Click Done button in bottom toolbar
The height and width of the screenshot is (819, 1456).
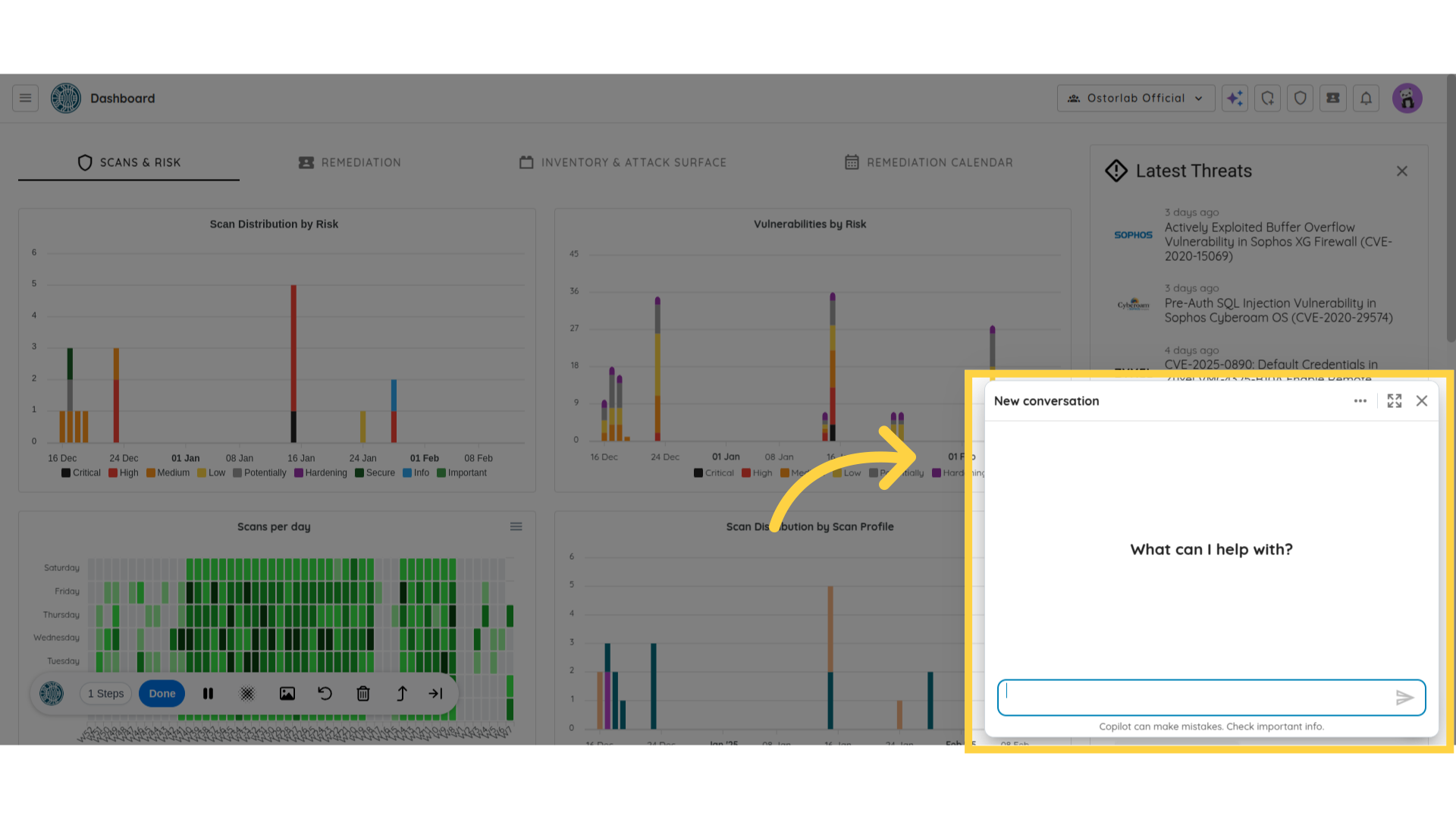(162, 693)
